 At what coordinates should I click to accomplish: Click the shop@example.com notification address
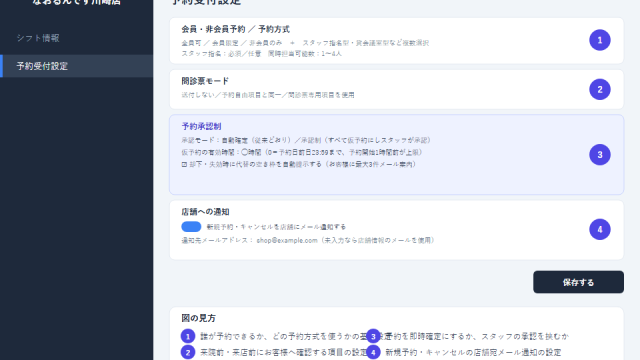coord(287,240)
